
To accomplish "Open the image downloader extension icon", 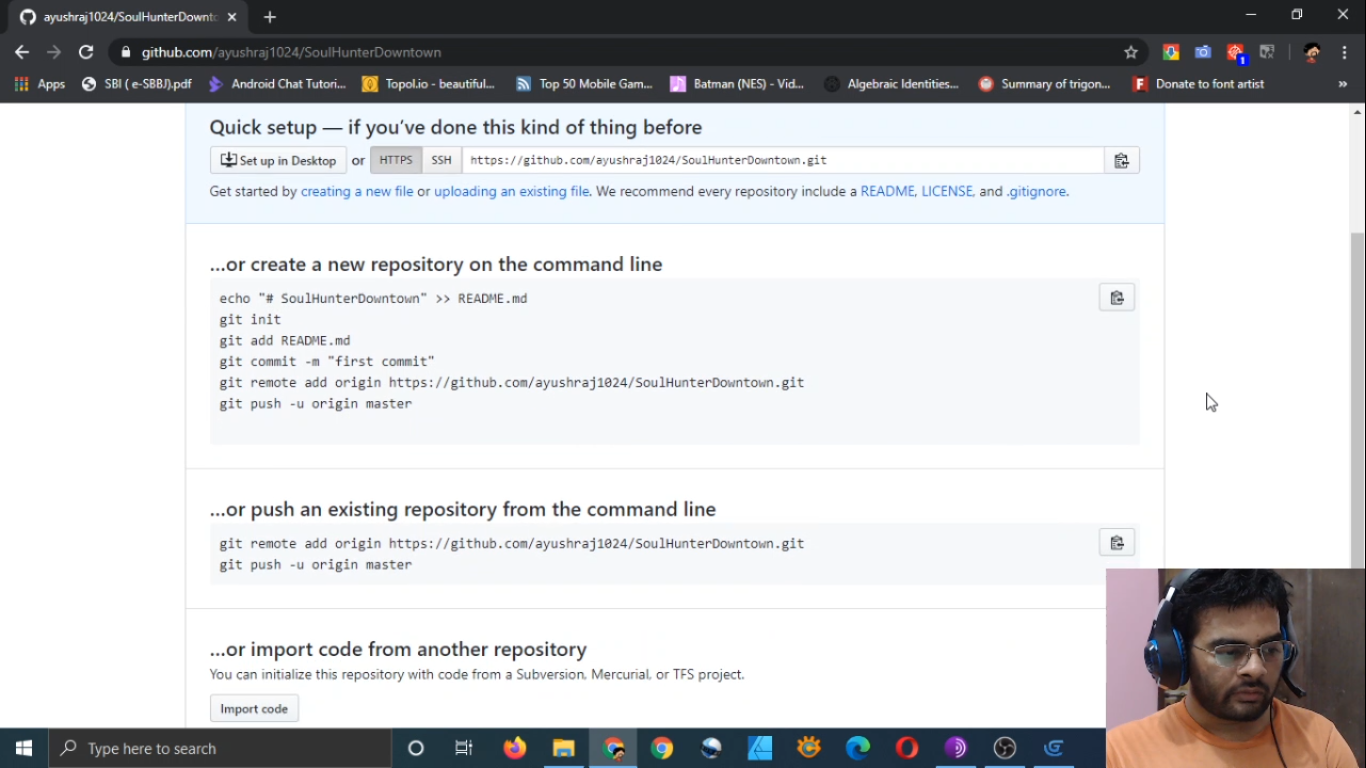I will [1170, 52].
